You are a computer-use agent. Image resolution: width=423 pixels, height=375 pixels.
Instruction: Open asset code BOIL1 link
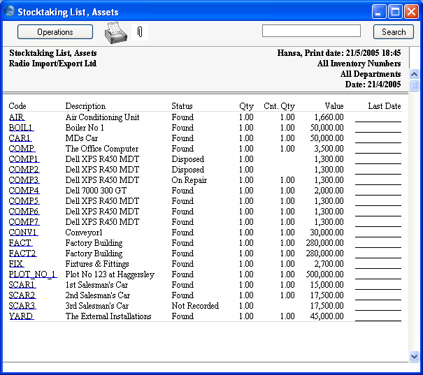click(21, 128)
